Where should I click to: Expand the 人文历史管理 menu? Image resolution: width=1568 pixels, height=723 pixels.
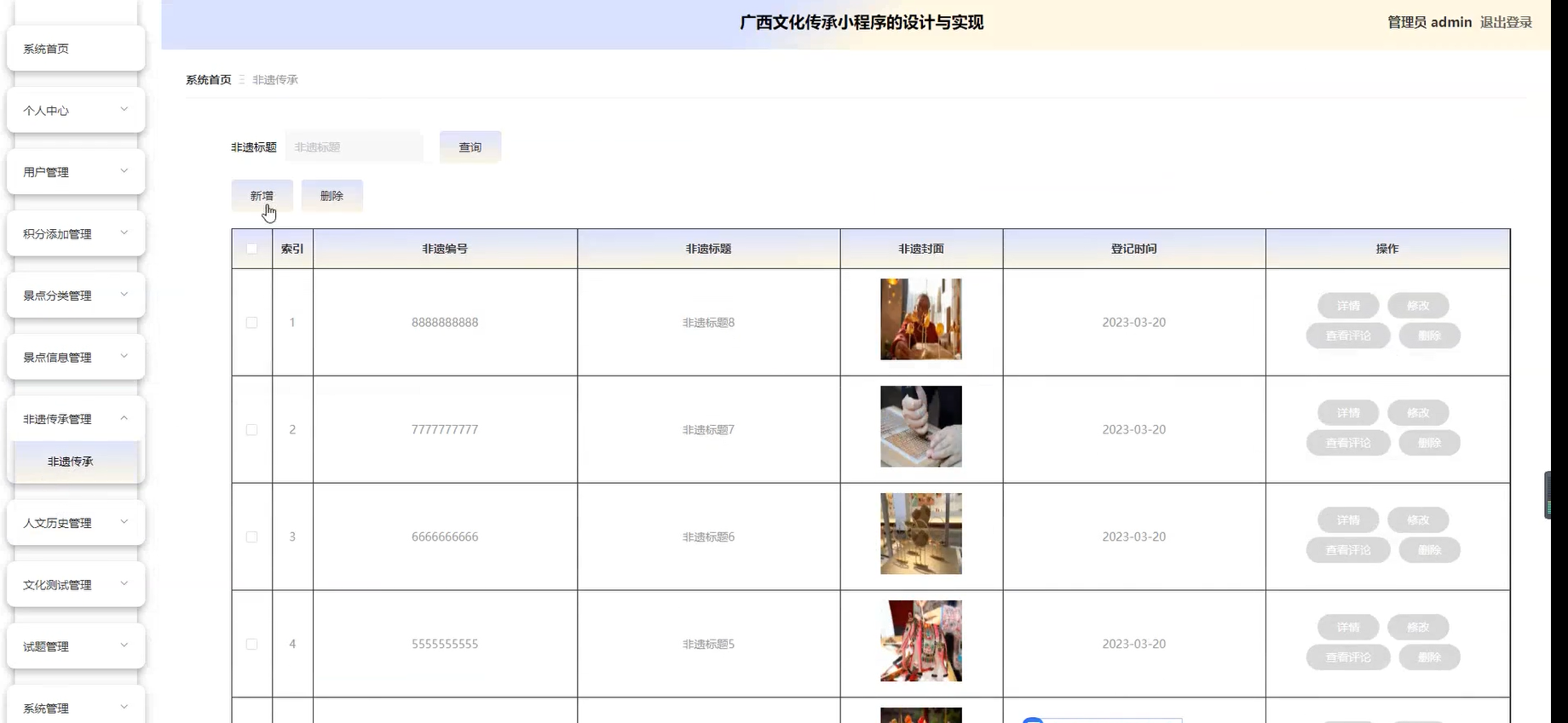(x=76, y=522)
